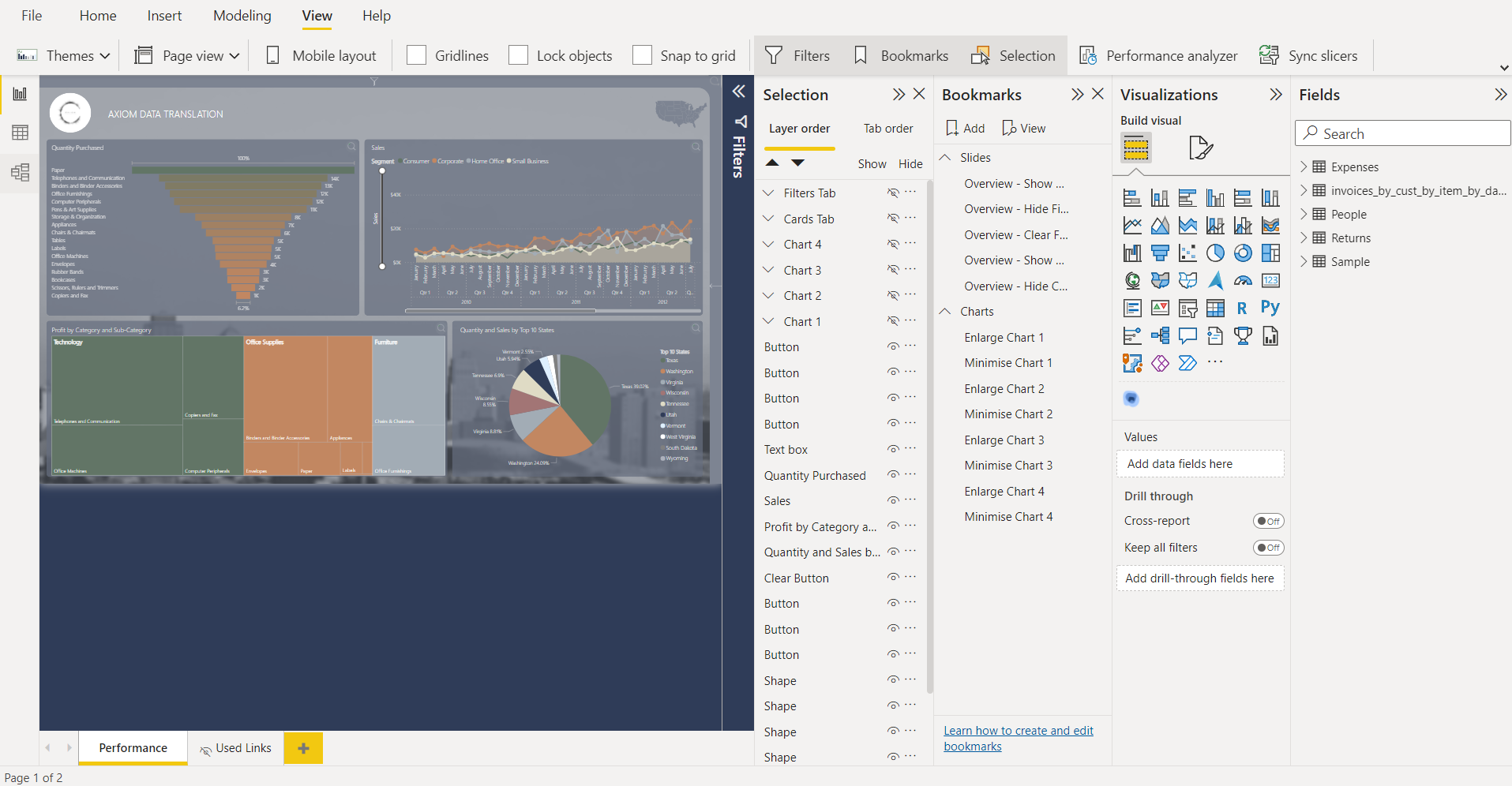
Task: Select the globe Map visual
Action: 1132,280
